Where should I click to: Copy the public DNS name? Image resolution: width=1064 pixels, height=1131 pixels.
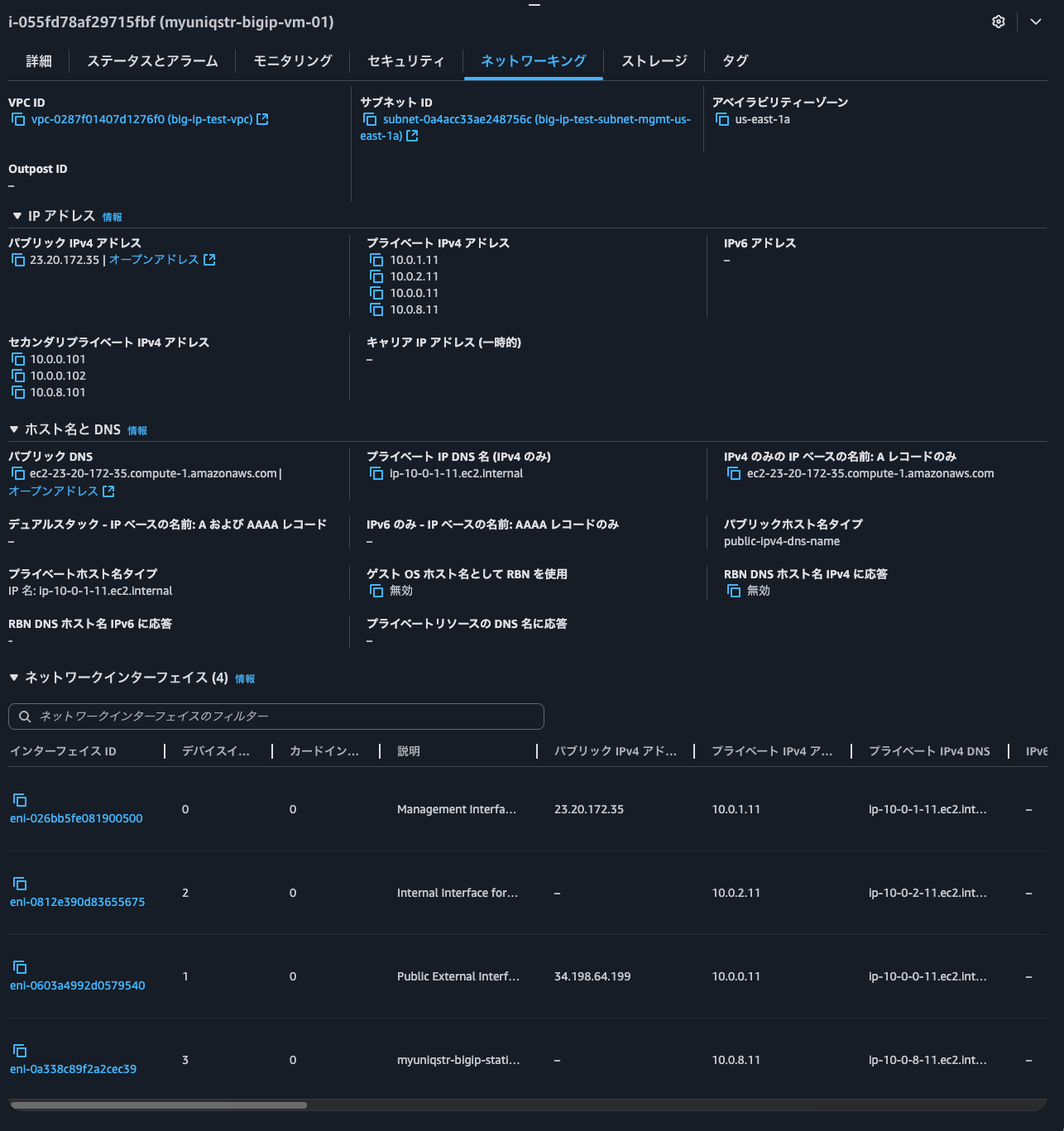point(18,473)
